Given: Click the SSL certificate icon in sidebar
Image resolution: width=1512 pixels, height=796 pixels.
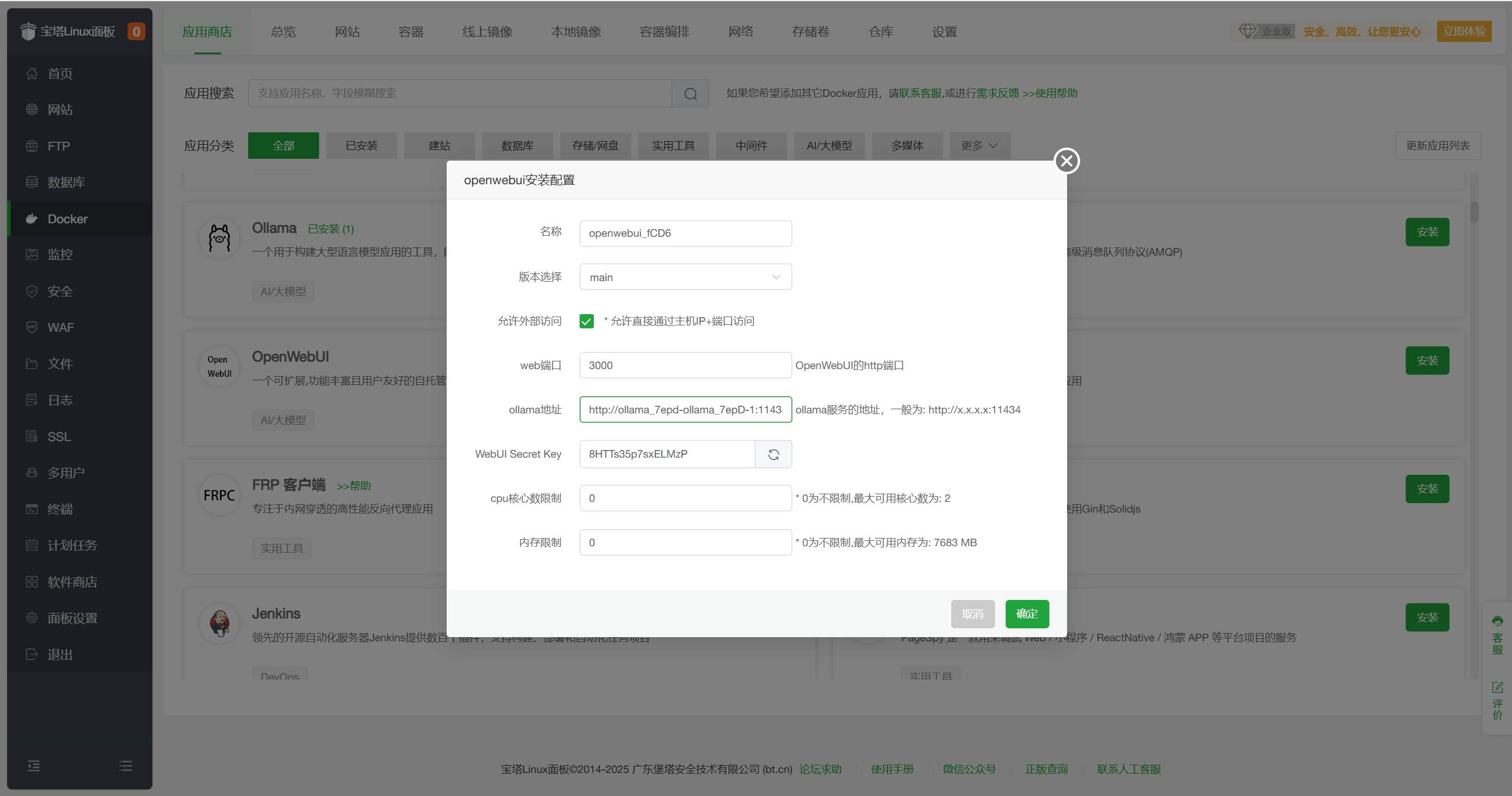Looking at the screenshot, I should pyautogui.click(x=32, y=436).
